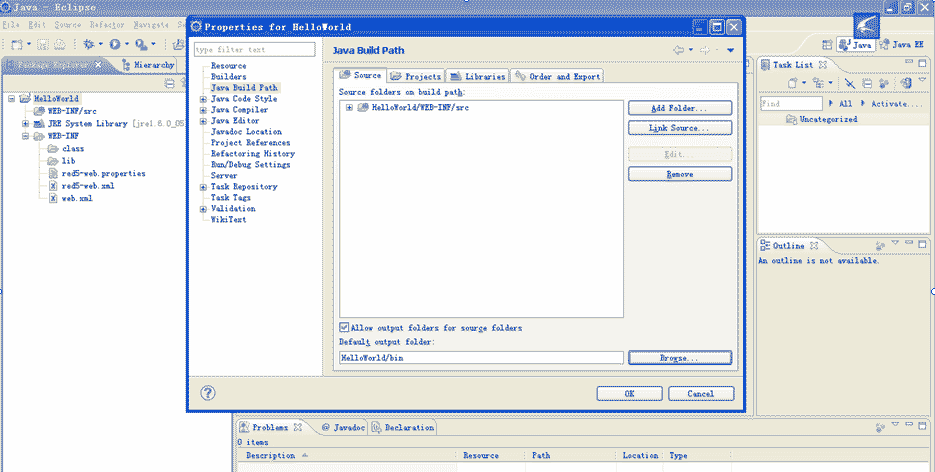
Task: Click the Collapse All icon in Package Explorer
Action: pyautogui.click(x=169, y=83)
